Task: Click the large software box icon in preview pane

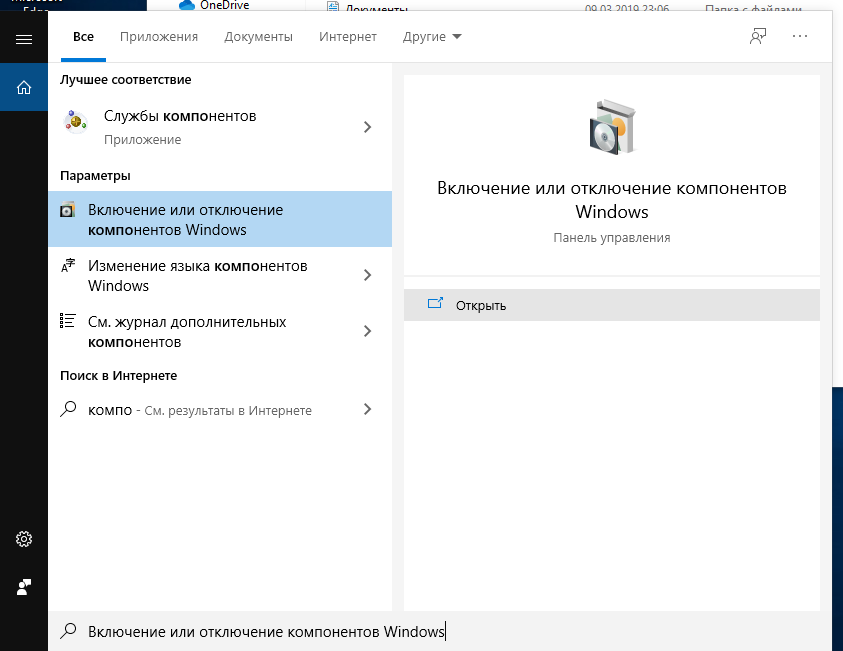Action: tap(612, 127)
